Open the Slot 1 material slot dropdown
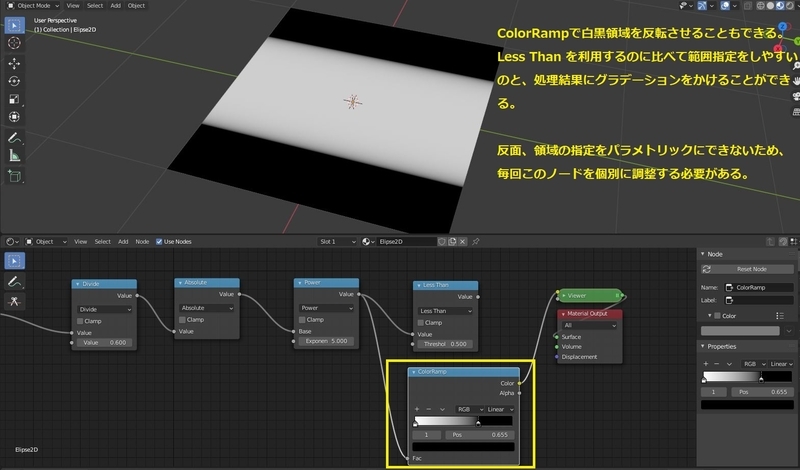Image resolution: width=800 pixels, height=470 pixels. [337, 241]
